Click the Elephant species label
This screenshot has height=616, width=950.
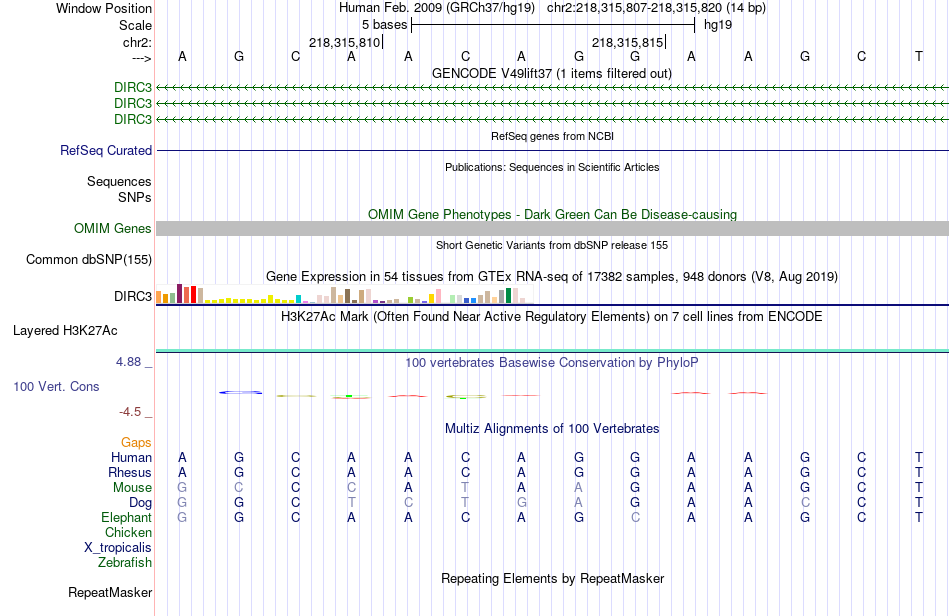126,517
